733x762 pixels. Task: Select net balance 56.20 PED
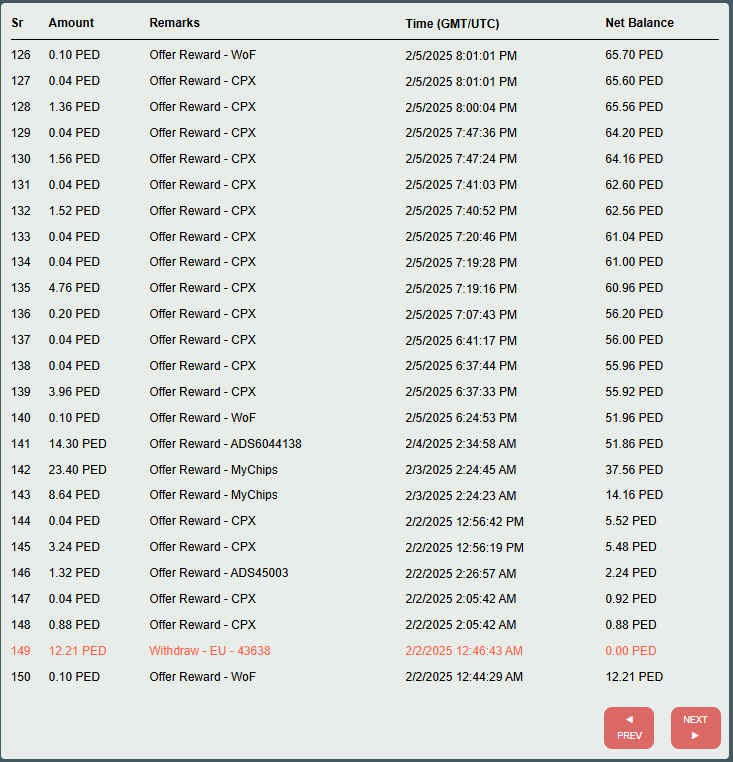click(634, 314)
